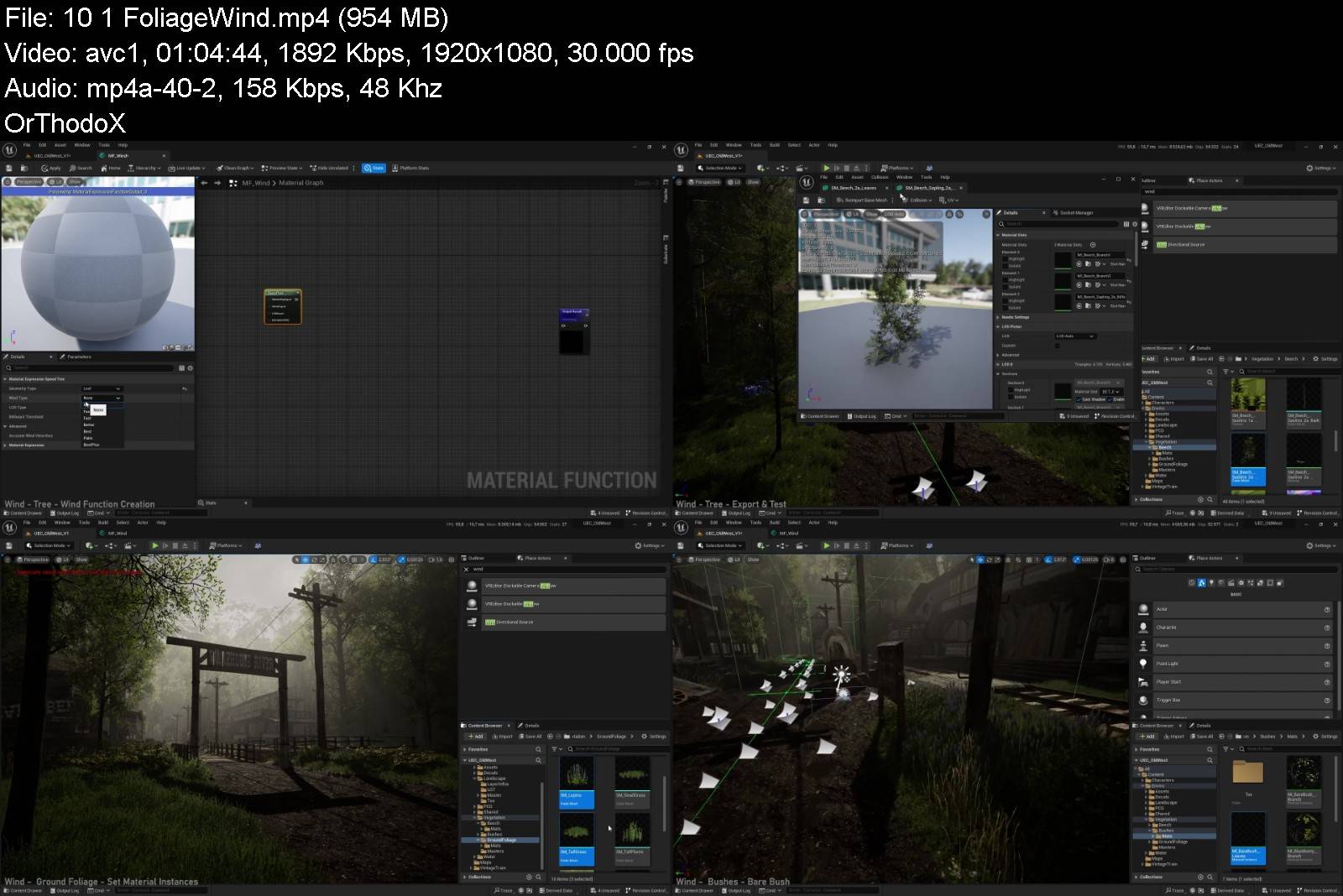
Task: Click Save All in Bare Bush content browser
Action: click(x=1202, y=737)
